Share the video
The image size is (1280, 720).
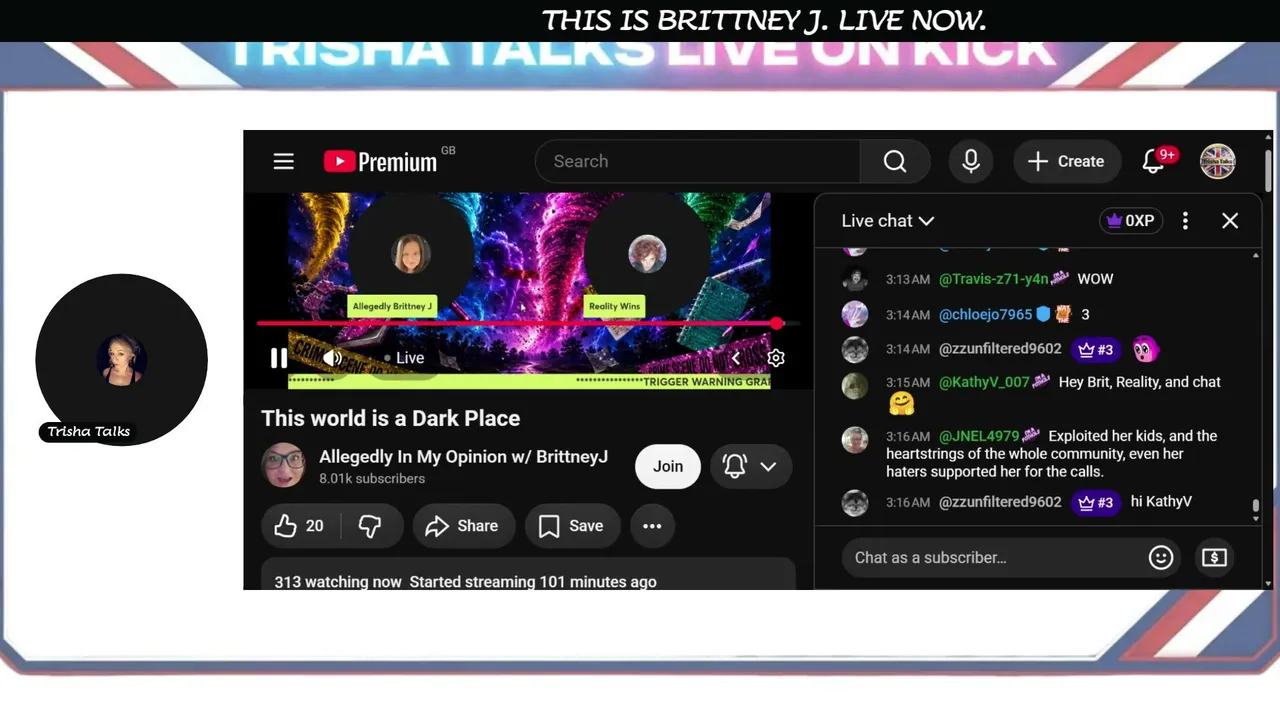coord(462,526)
